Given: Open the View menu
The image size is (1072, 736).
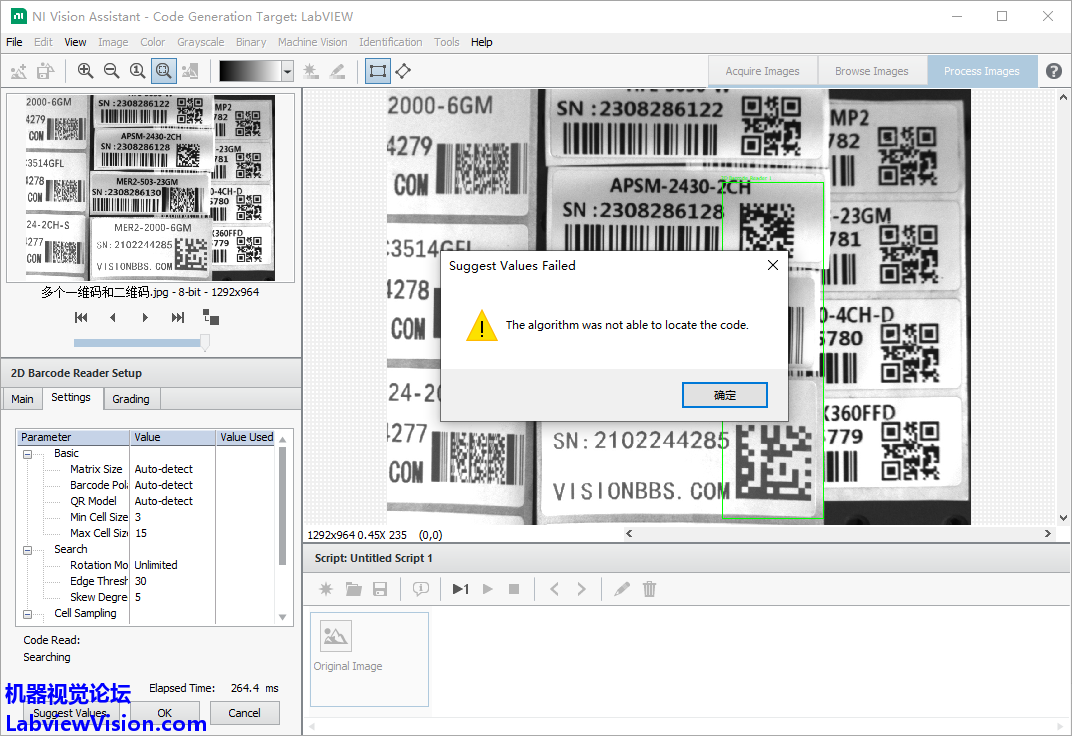Looking at the screenshot, I should click(x=75, y=42).
